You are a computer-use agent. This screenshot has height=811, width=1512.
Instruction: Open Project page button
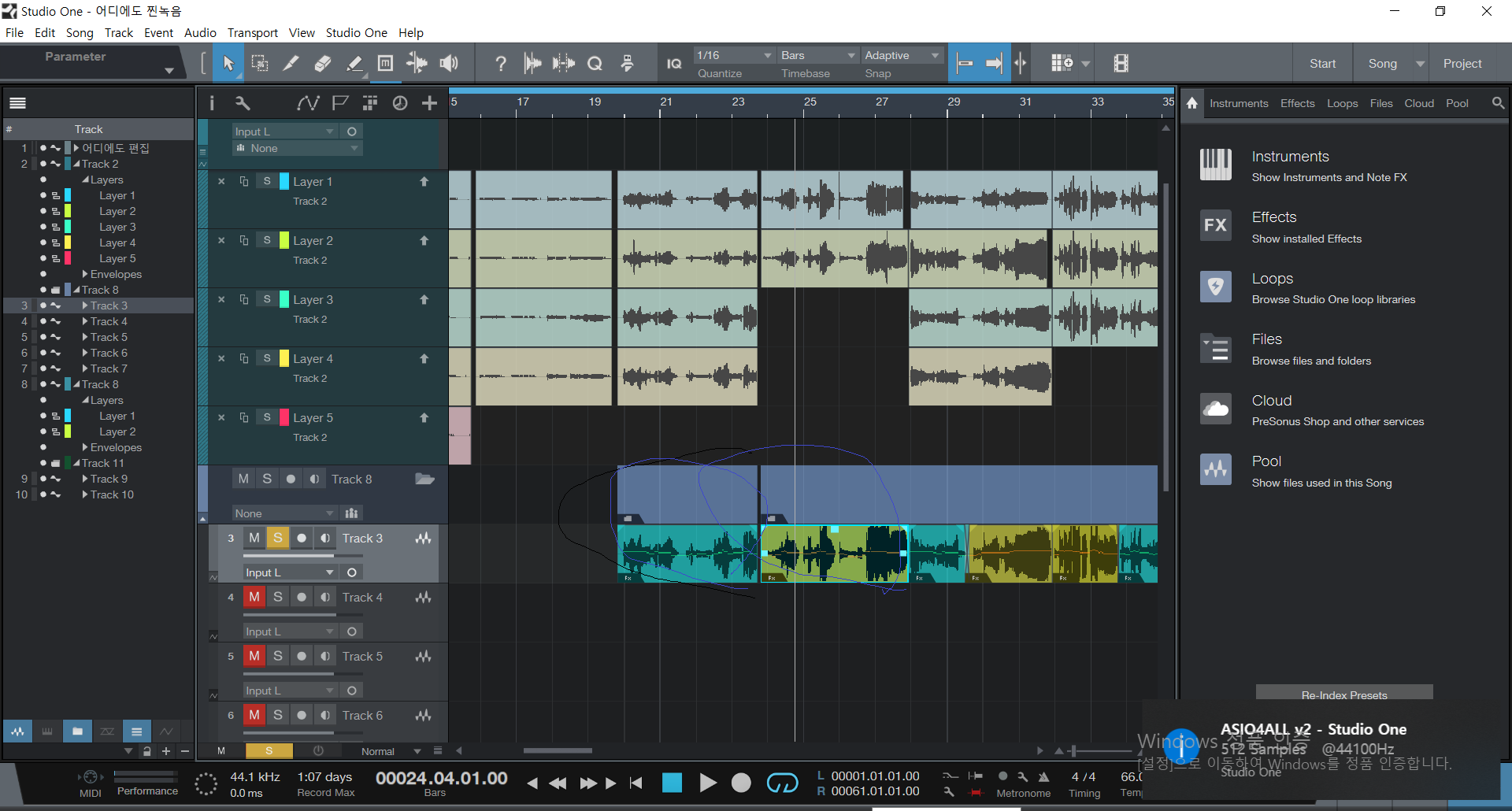point(1462,64)
